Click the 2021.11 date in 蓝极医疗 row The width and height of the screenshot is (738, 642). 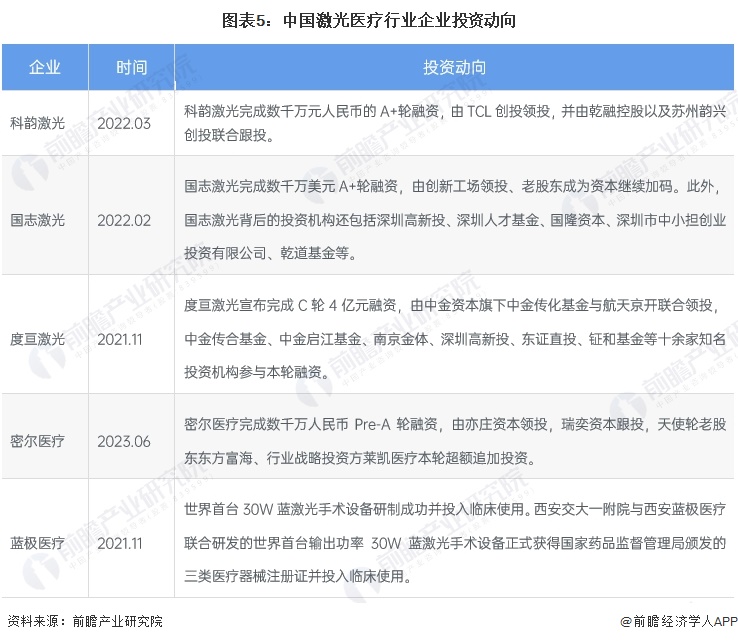(120, 543)
